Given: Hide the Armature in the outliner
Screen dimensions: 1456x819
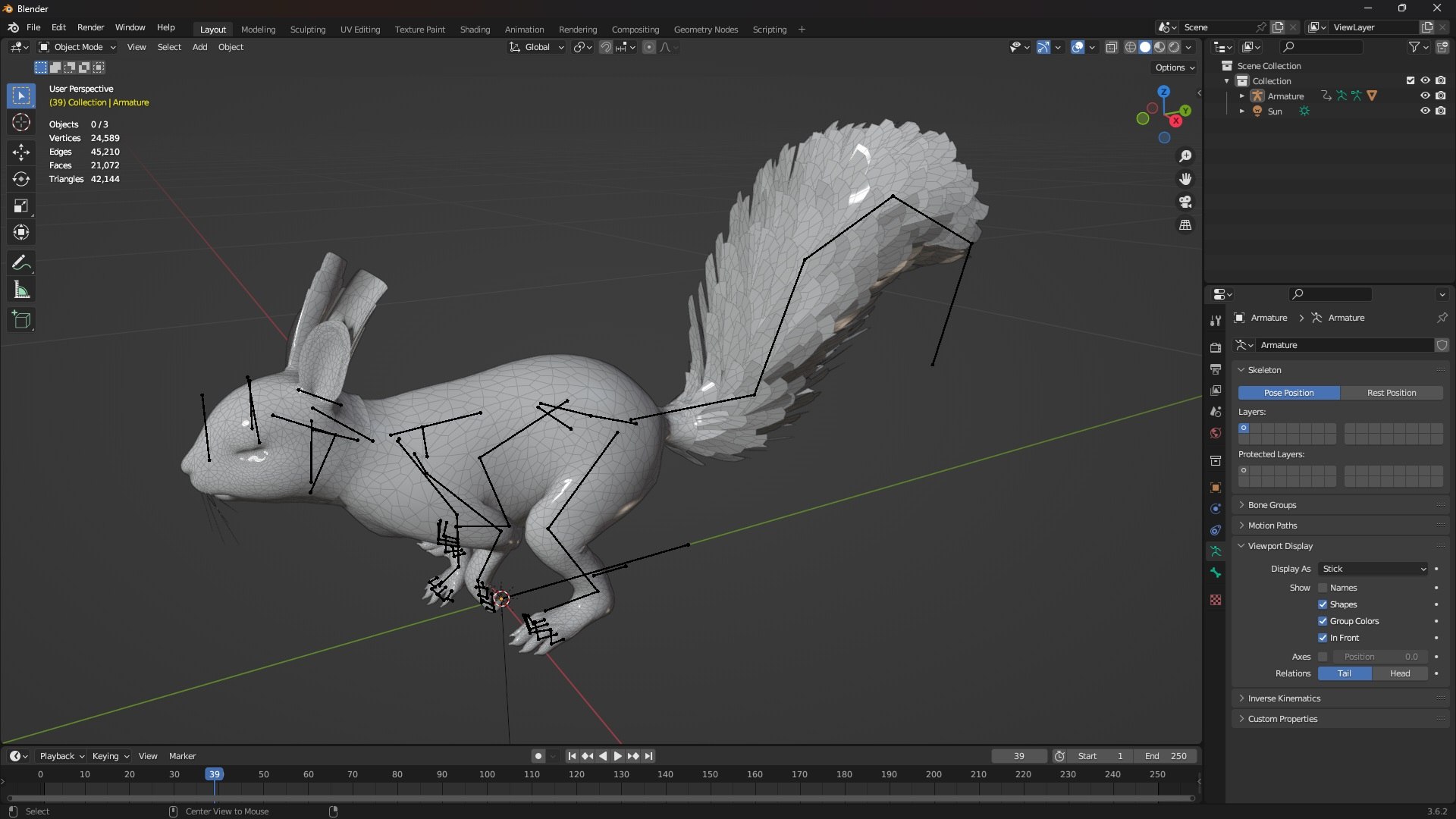Looking at the screenshot, I should tap(1425, 96).
